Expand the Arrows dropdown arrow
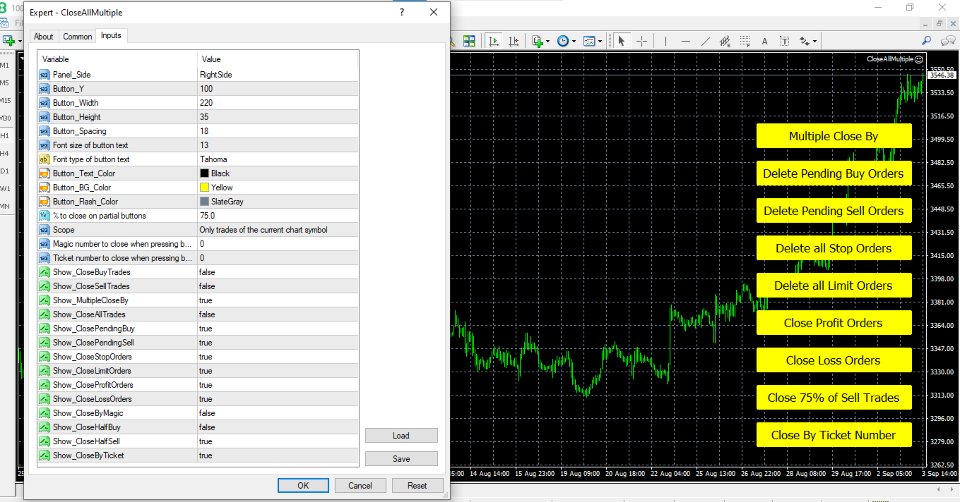Image resolution: width=960 pixels, height=502 pixels. 815,41
